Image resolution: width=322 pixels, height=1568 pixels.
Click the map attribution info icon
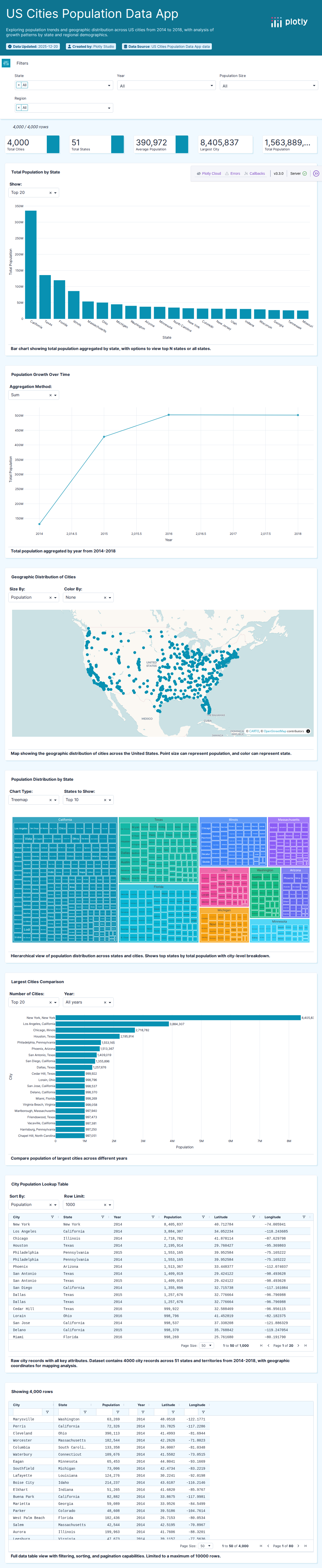(308, 731)
